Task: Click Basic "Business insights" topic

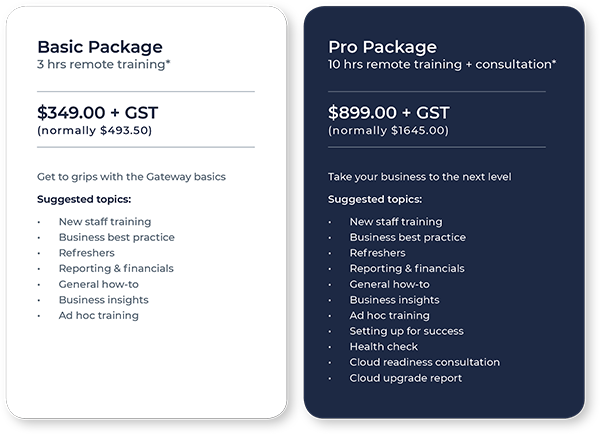Action: 103,300
